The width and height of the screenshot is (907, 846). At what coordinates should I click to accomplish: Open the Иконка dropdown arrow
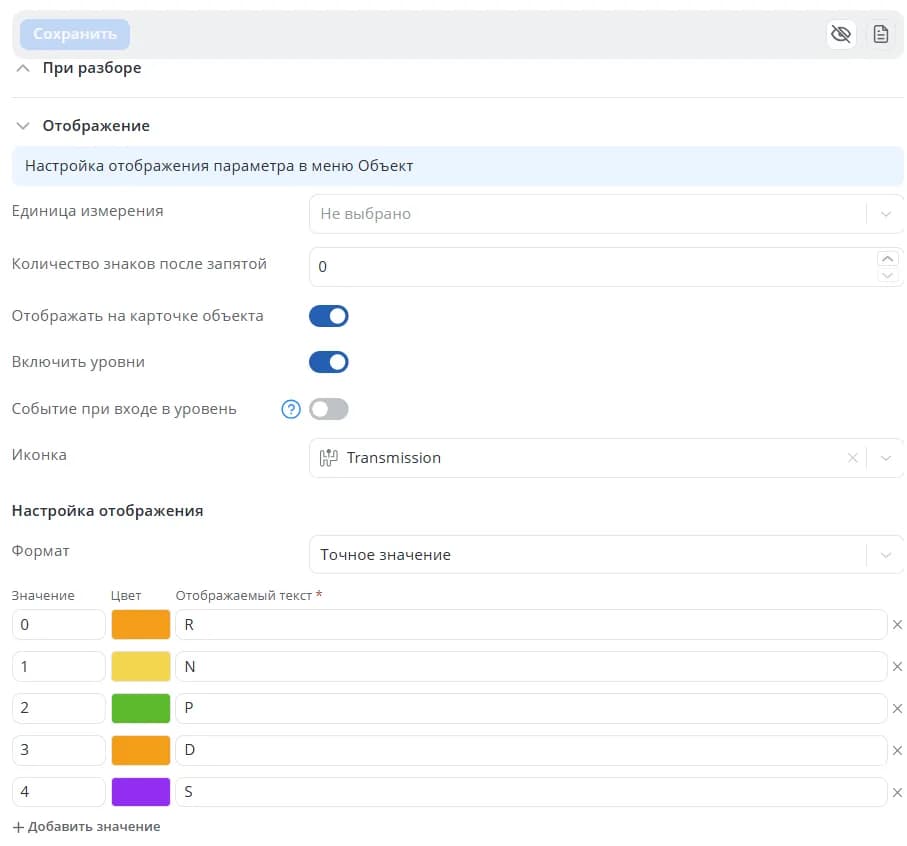(886, 458)
